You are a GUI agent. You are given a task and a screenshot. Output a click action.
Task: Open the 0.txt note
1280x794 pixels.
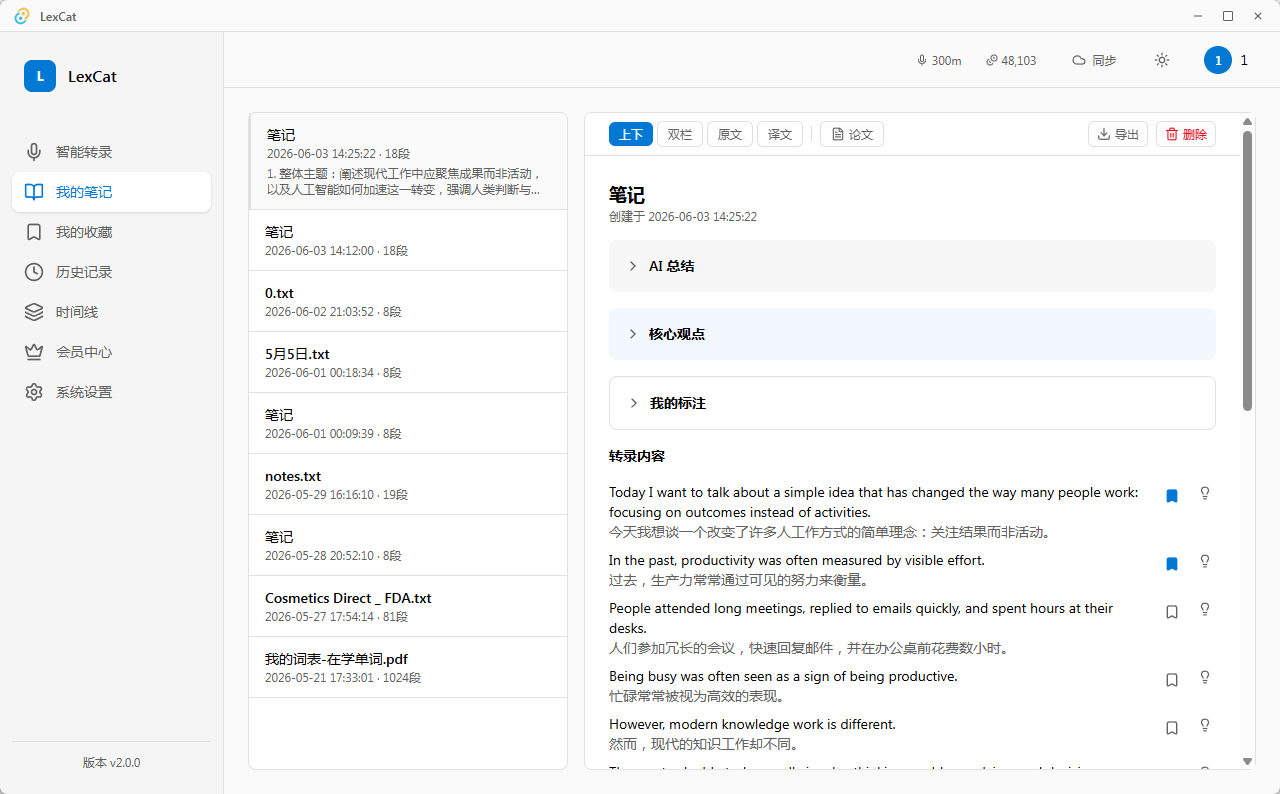coord(408,301)
